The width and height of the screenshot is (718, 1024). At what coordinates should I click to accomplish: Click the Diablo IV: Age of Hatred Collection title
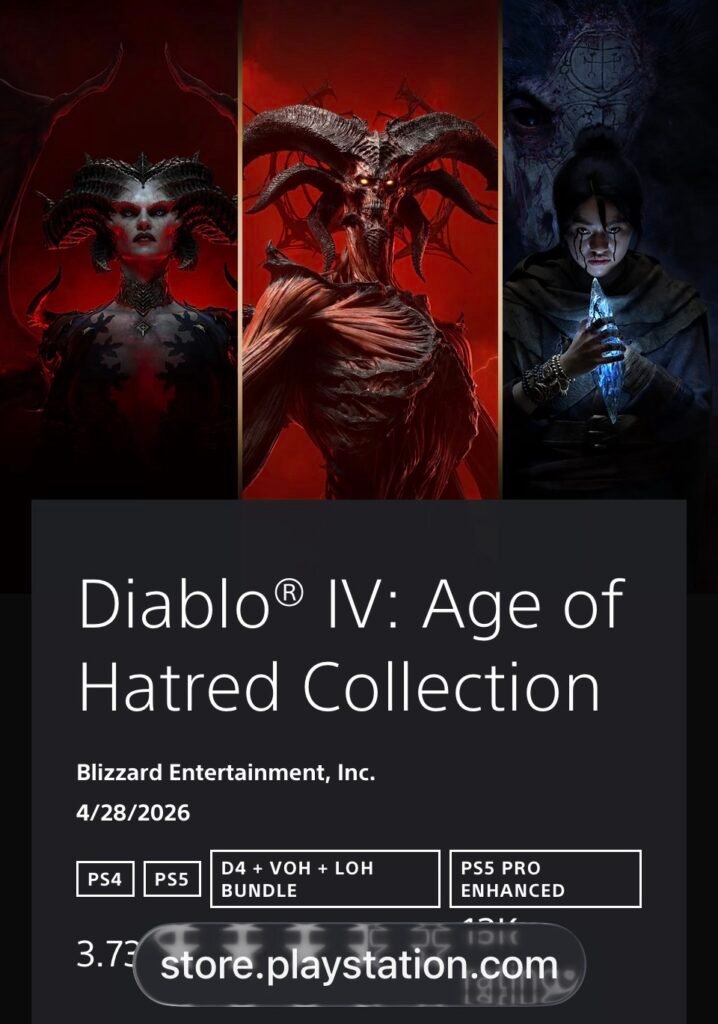pos(351,645)
